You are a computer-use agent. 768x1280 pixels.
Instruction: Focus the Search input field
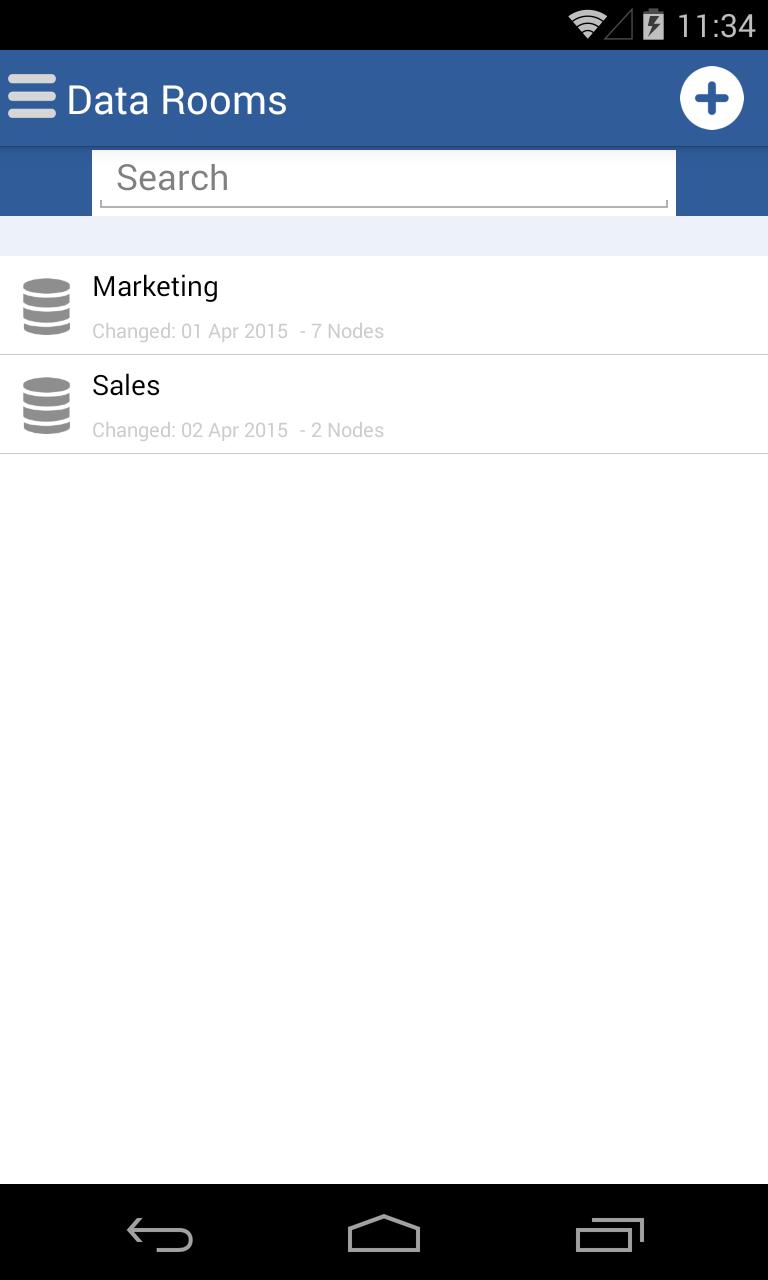click(384, 179)
